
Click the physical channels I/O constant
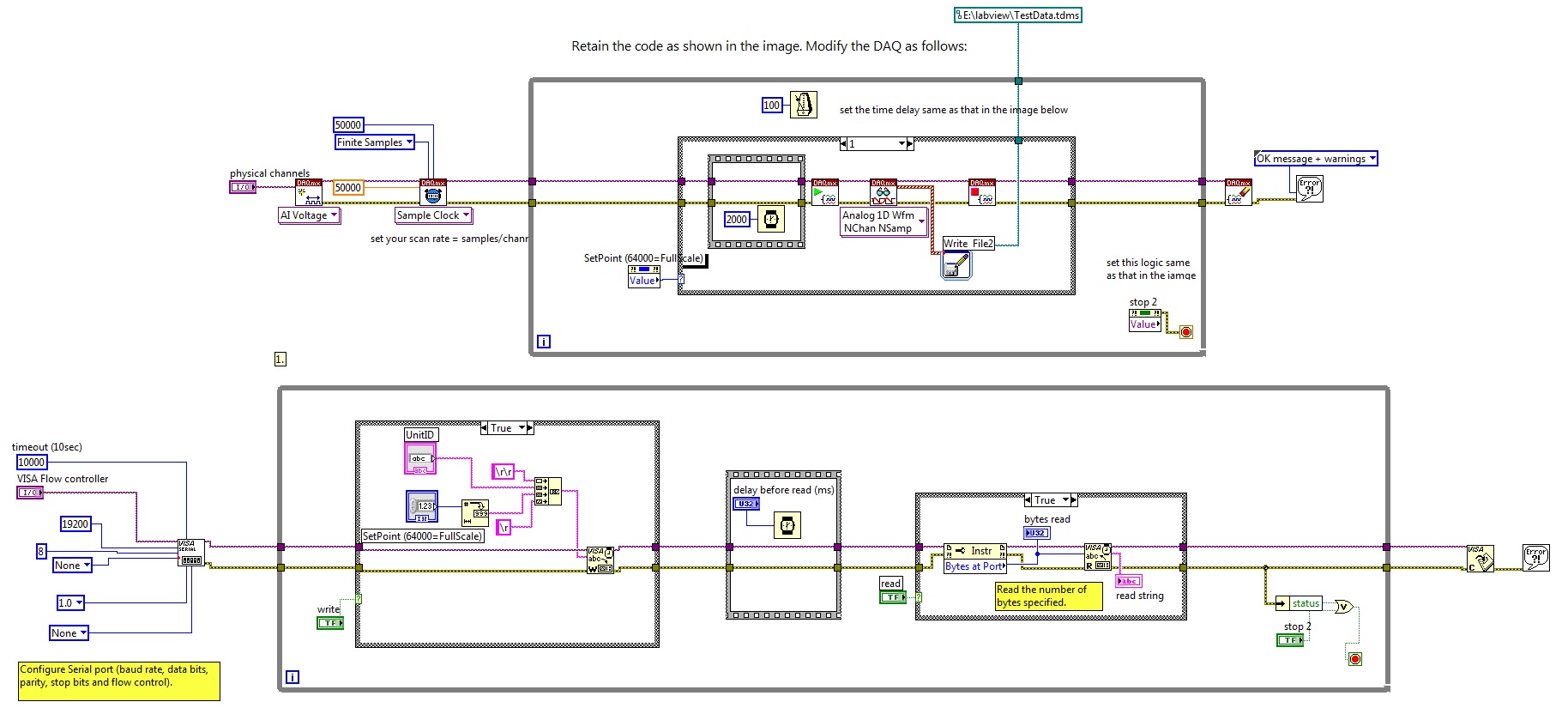pos(243,186)
